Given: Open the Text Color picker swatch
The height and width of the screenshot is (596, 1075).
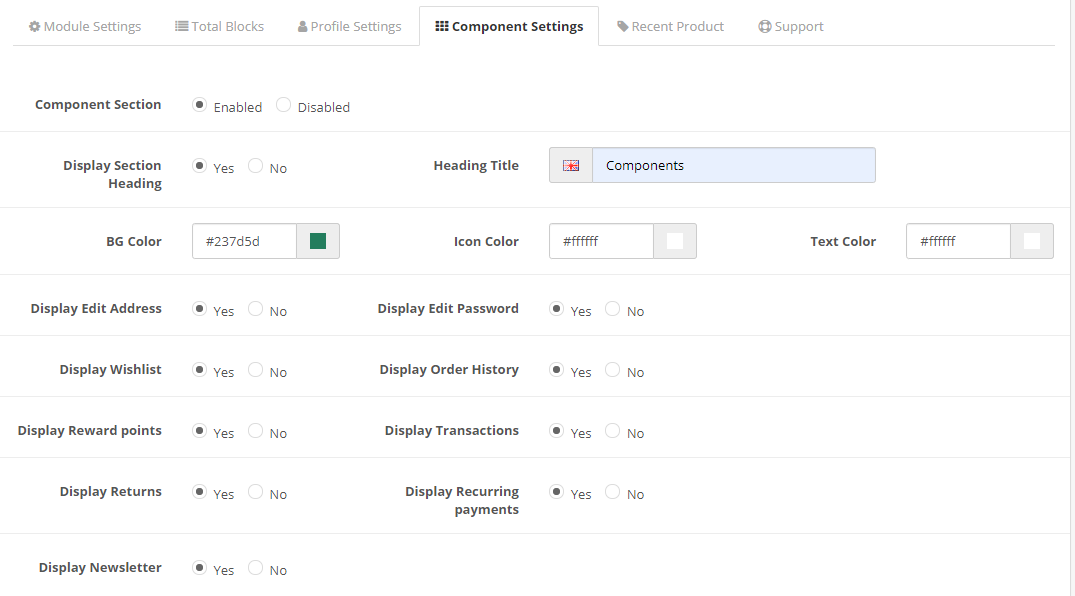Looking at the screenshot, I should pyautogui.click(x=1032, y=241).
